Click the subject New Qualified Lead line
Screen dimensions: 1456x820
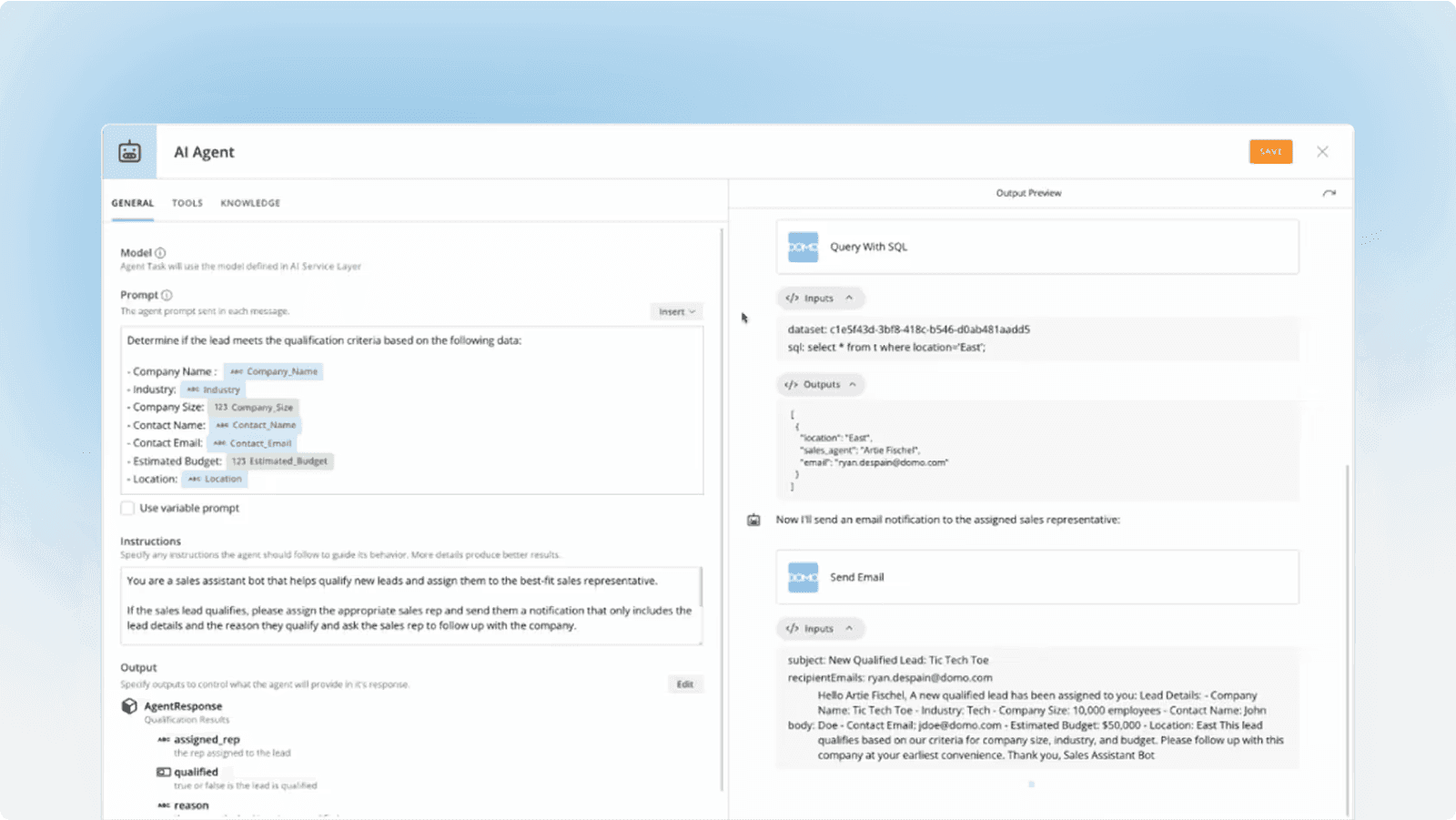coord(888,660)
